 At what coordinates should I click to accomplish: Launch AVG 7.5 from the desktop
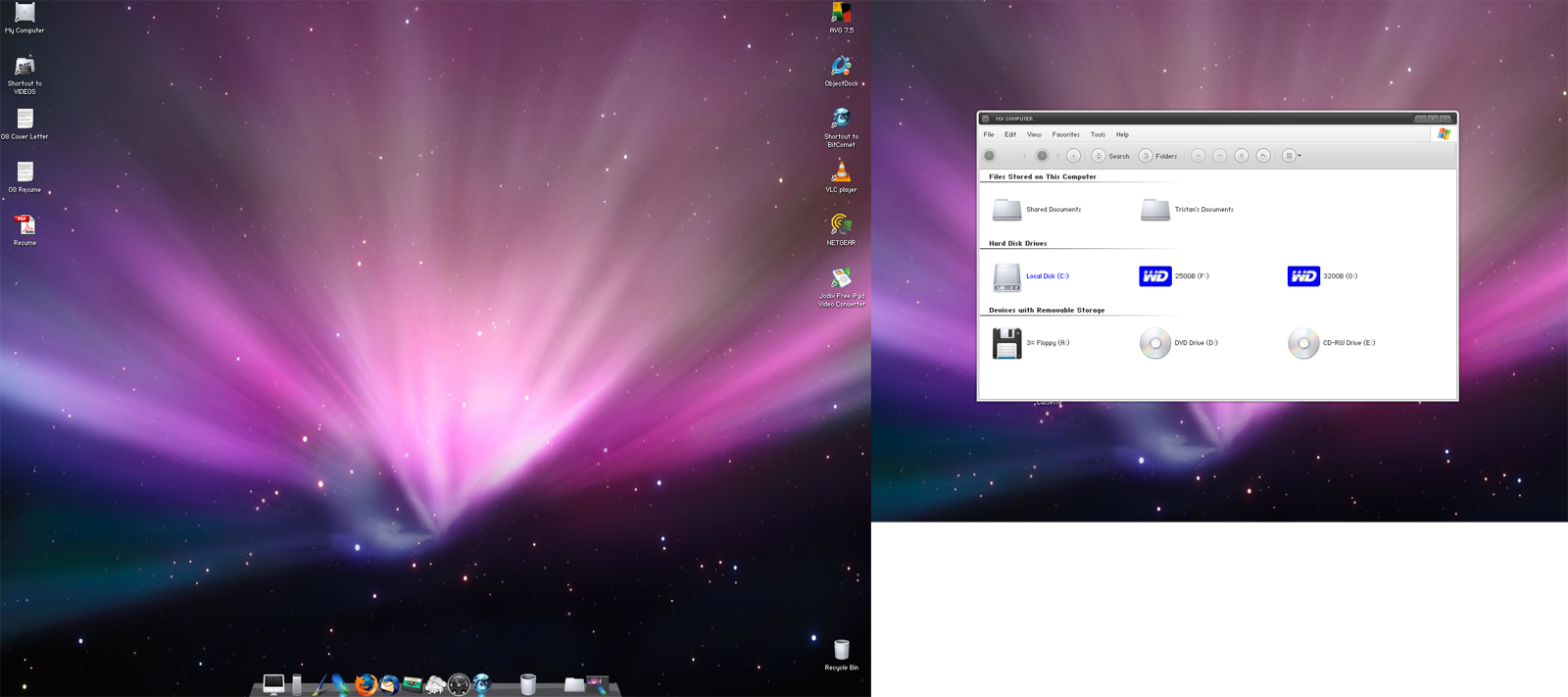(x=841, y=18)
